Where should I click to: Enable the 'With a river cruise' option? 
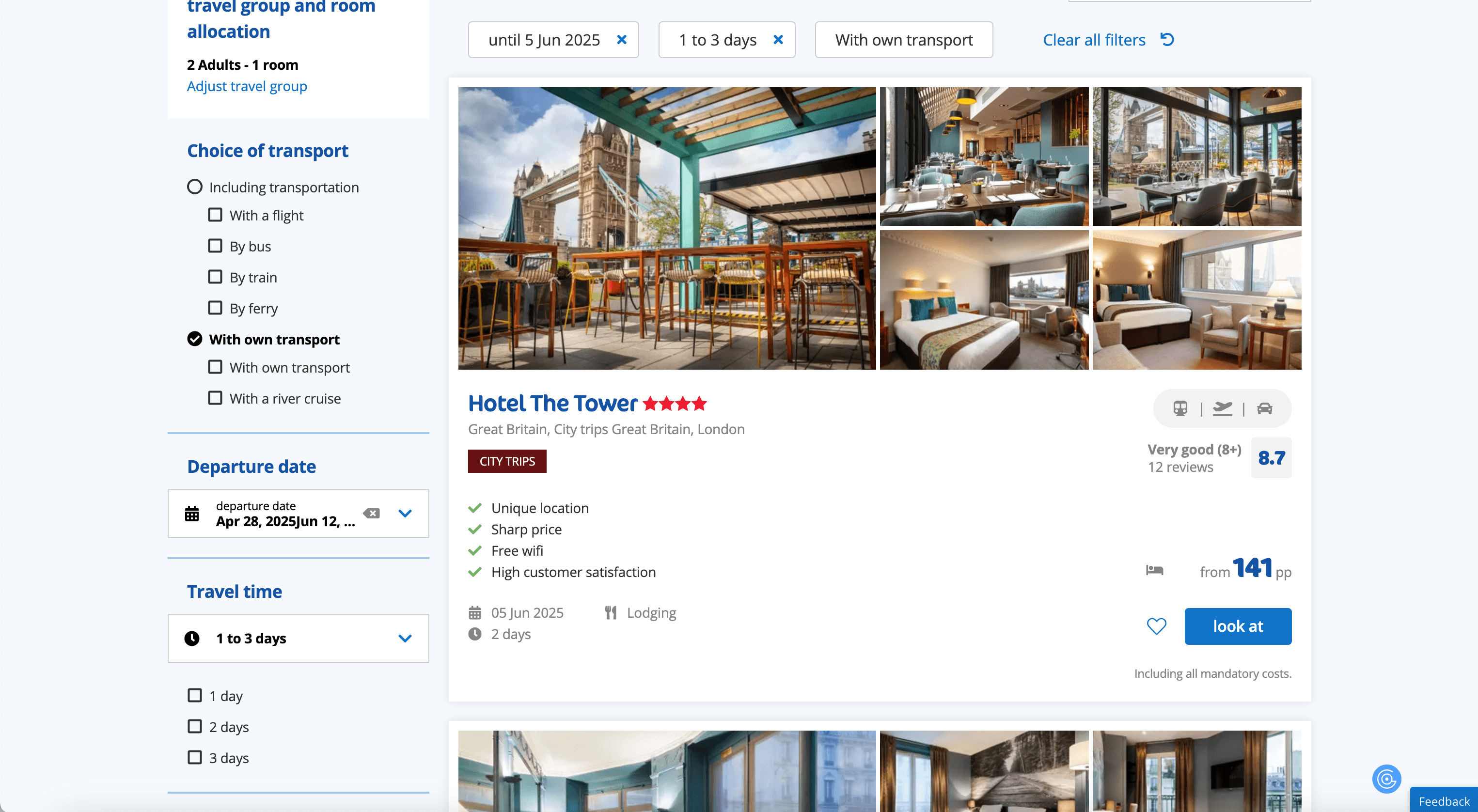click(215, 398)
